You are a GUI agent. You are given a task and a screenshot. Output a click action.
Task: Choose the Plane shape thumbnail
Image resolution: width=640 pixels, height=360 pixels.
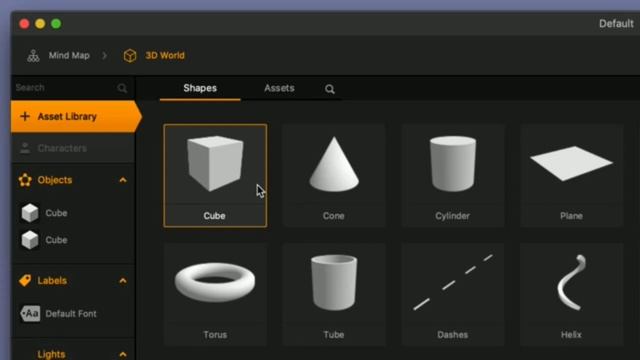click(x=571, y=176)
